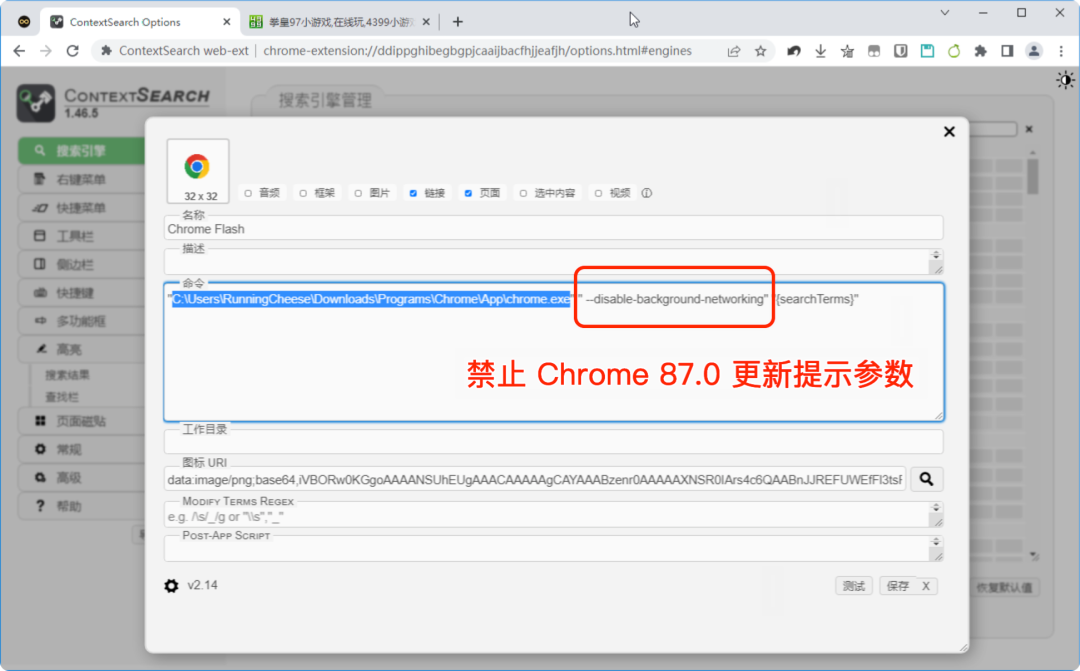Open Chrome extensions puzzle icon
This screenshot has height=671, width=1080.
(x=980, y=50)
